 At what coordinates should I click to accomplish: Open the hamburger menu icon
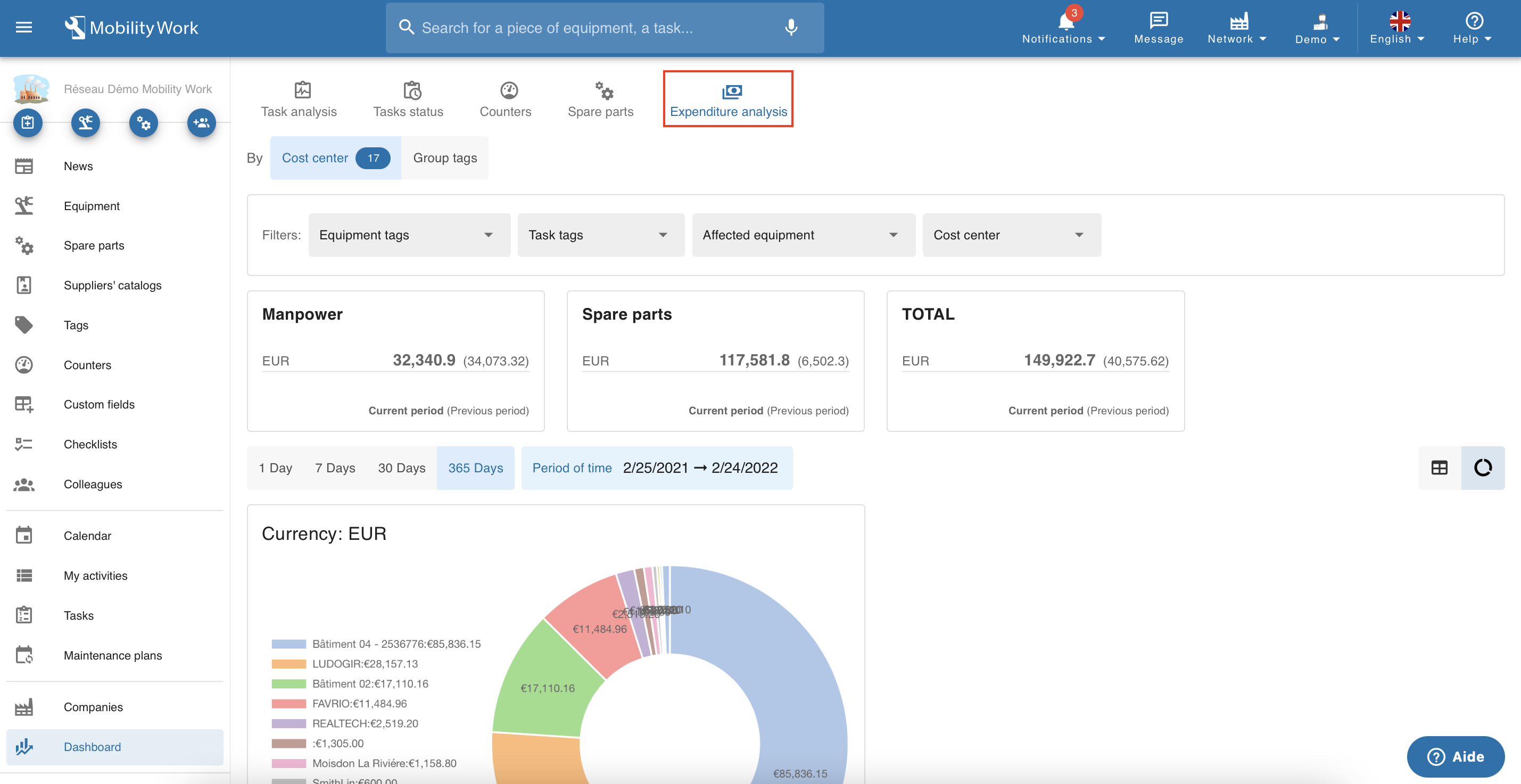click(x=23, y=27)
